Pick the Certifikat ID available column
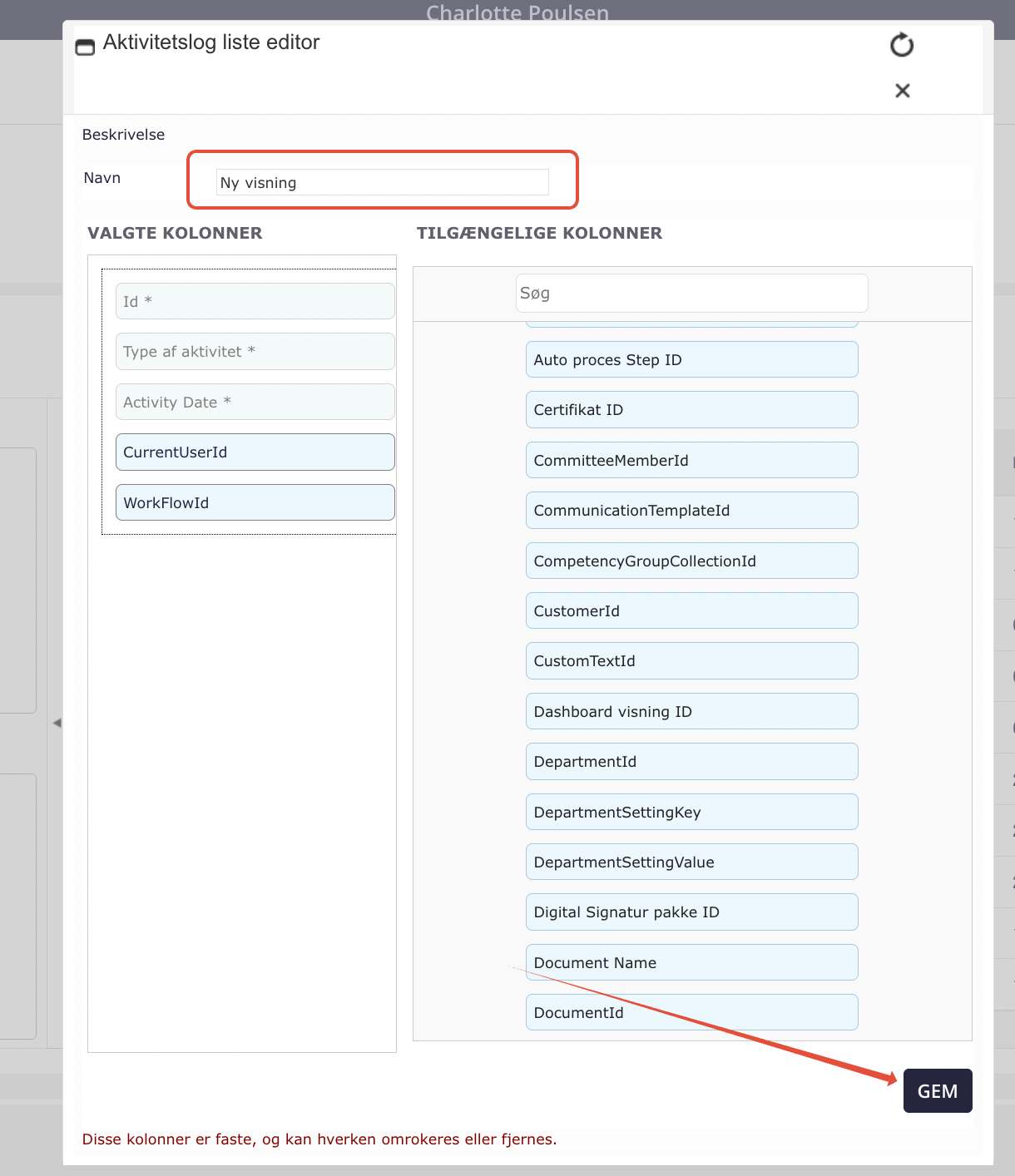This screenshot has height=1176, width=1015. (x=691, y=410)
